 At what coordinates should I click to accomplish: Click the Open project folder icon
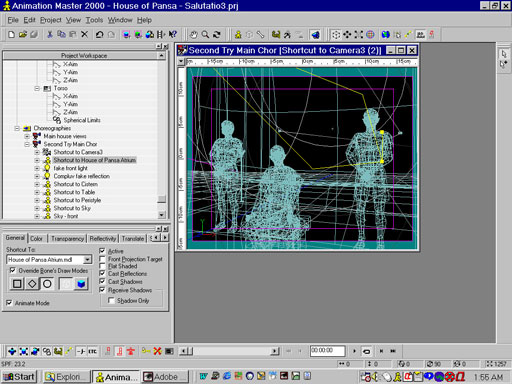23,34
